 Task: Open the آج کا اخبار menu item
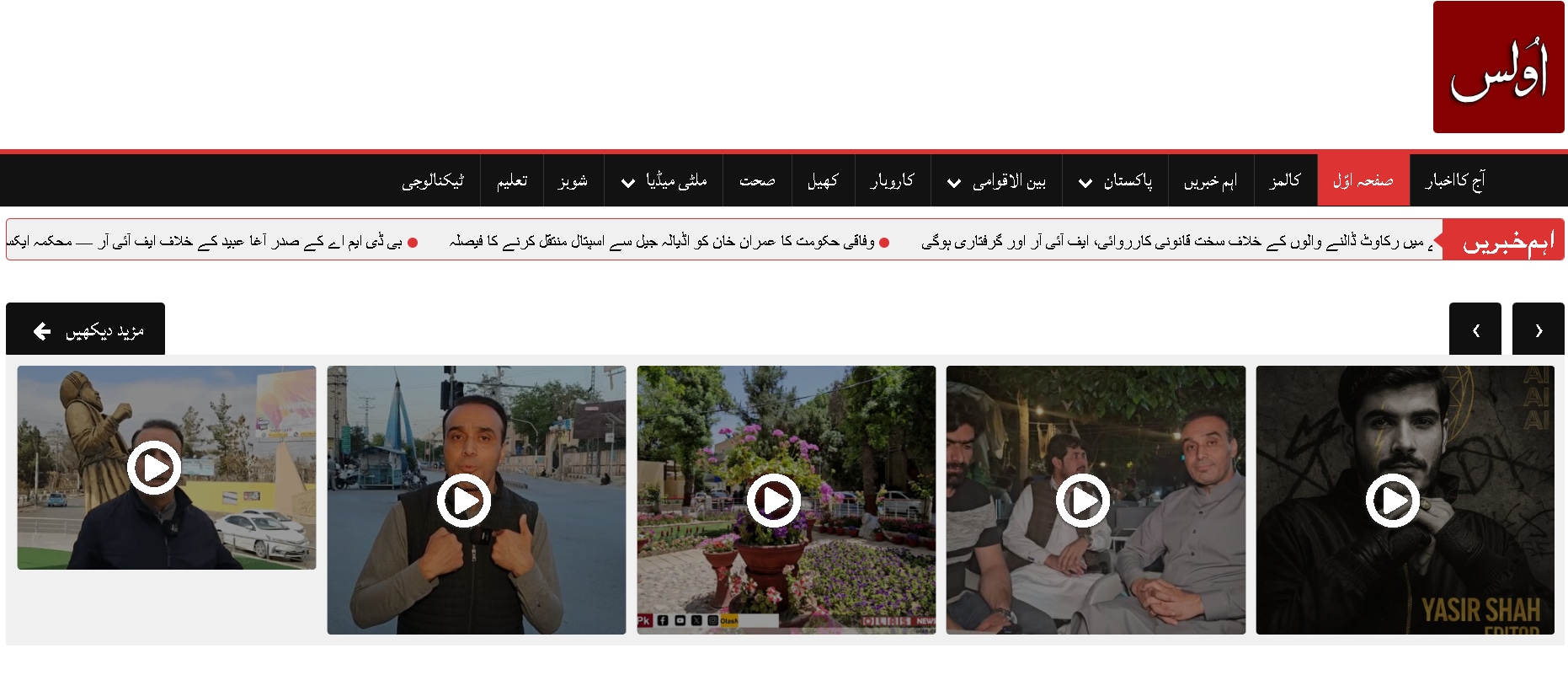[1454, 180]
